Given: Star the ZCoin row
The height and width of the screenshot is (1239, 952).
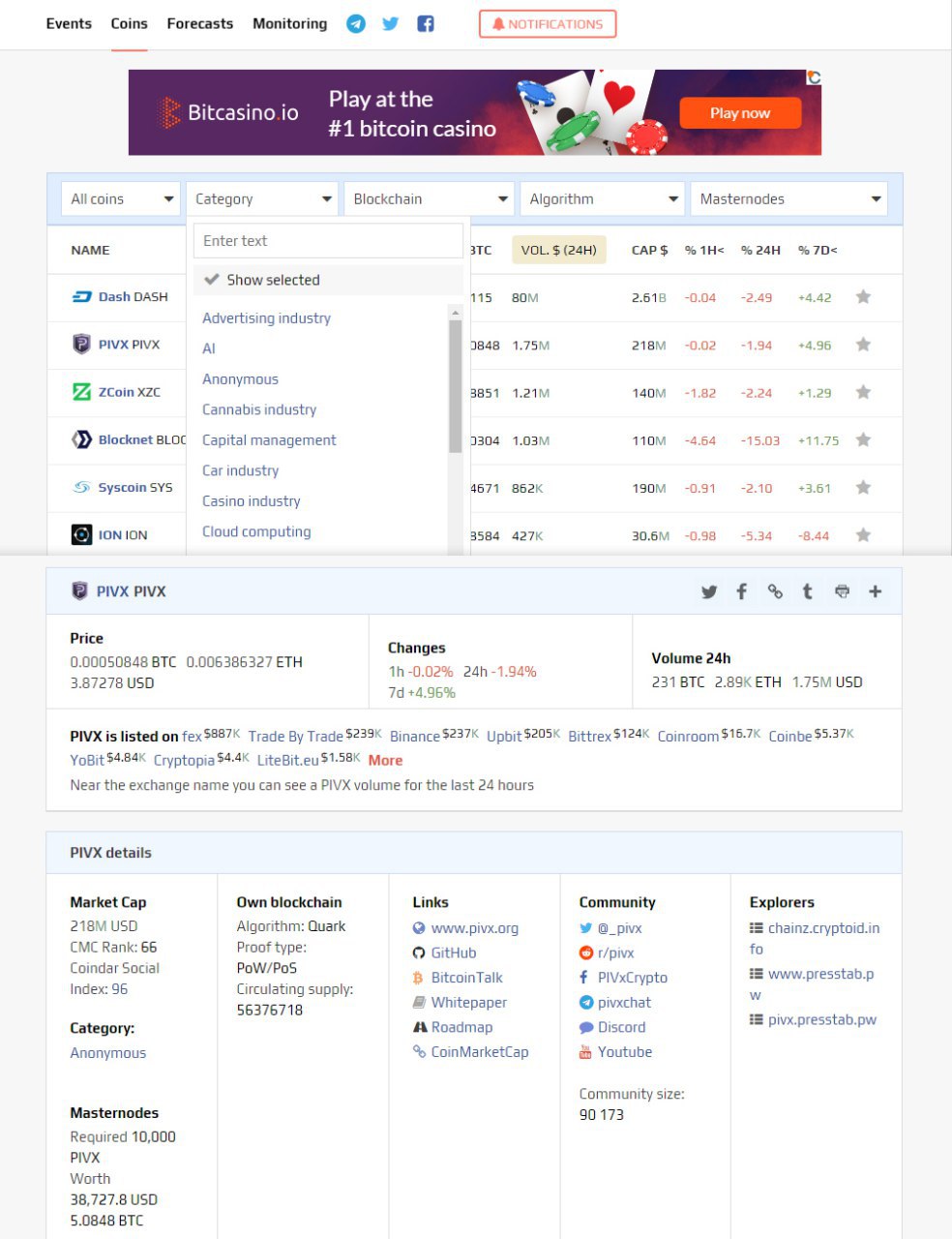Looking at the screenshot, I should pyautogui.click(x=863, y=392).
